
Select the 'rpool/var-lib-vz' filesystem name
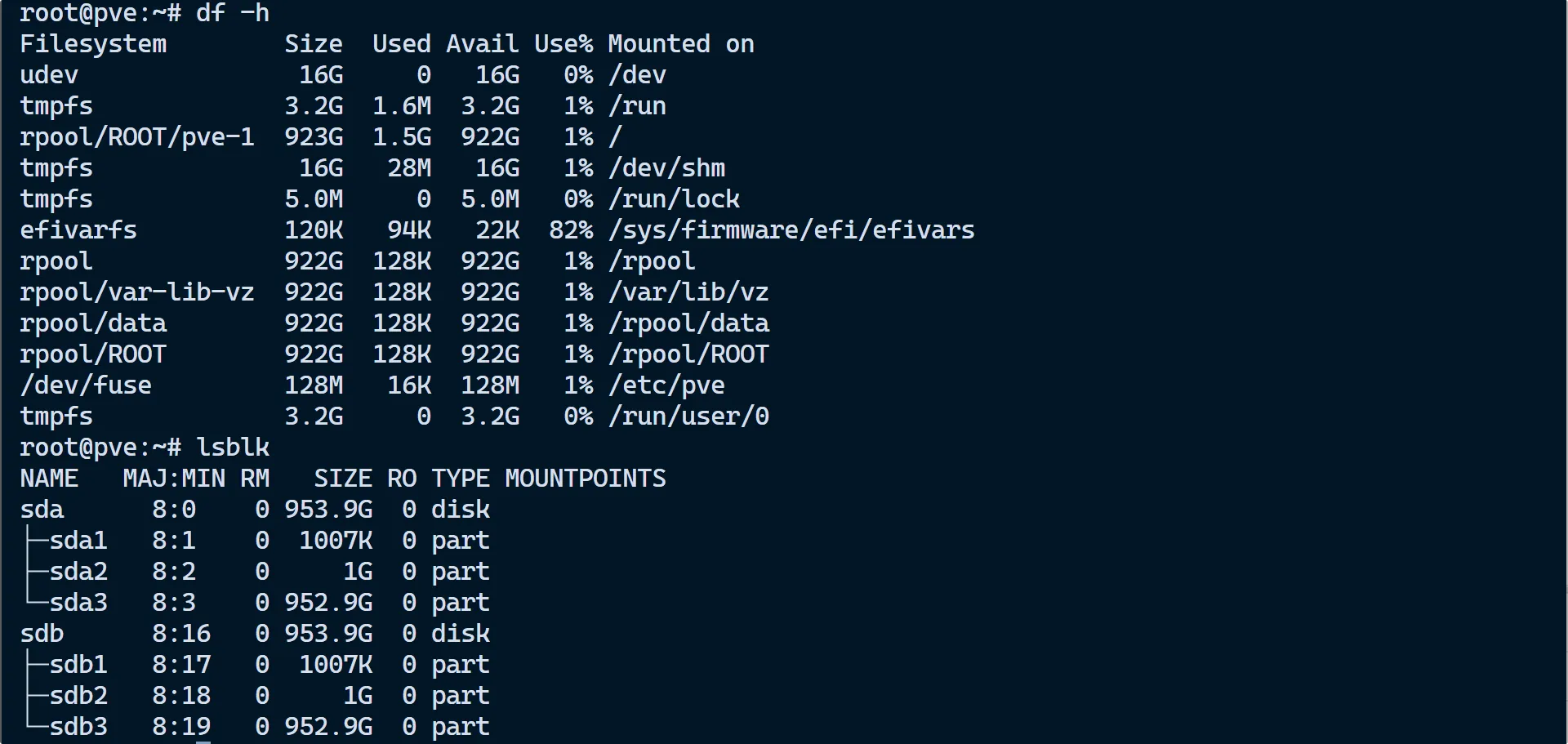pos(136,292)
